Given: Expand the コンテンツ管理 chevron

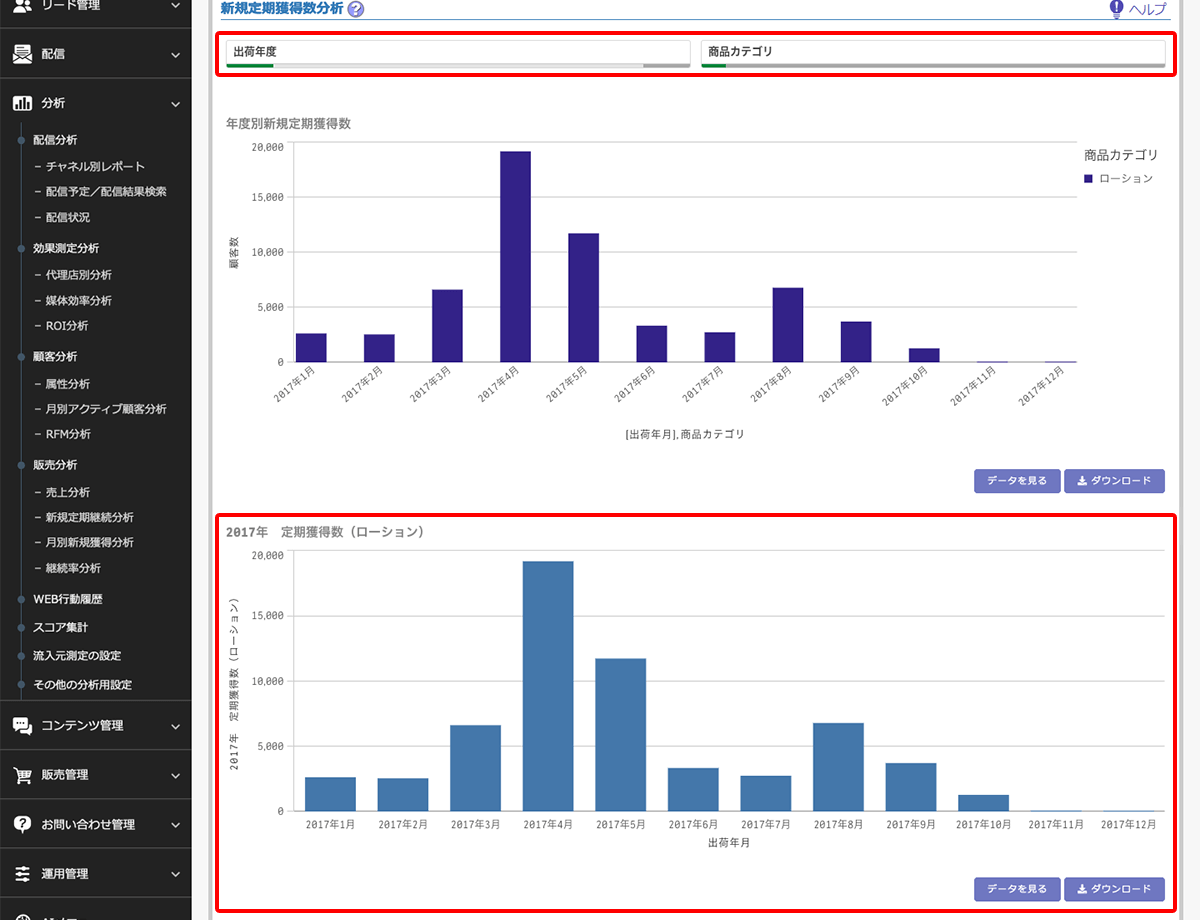Looking at the screenshot, I should [x=175, y=726].
